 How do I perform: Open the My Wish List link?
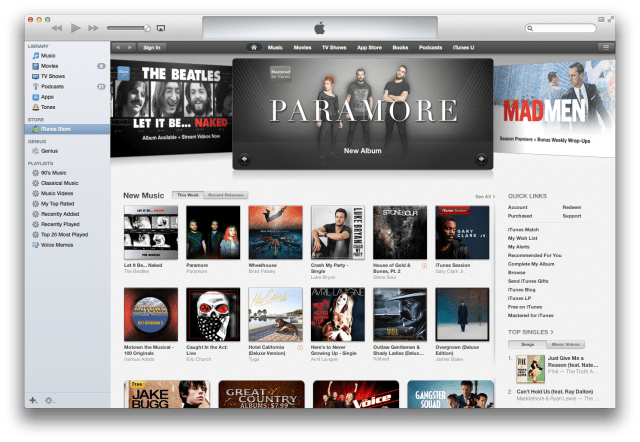(x=522, y=238)
